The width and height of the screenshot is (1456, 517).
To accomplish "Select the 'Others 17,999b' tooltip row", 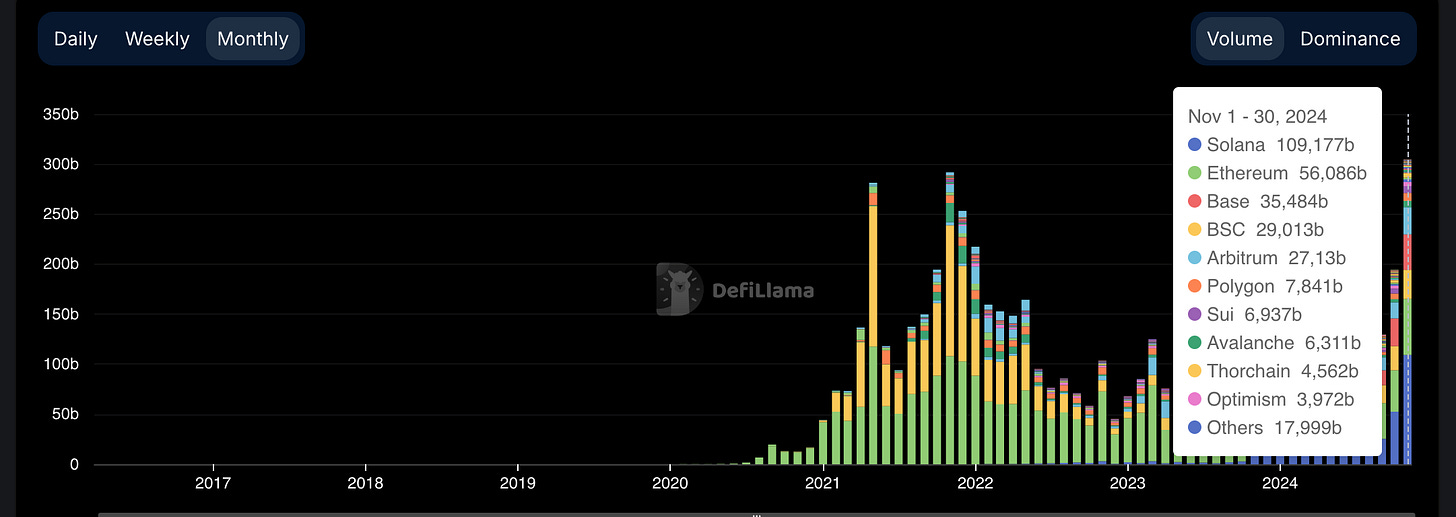I will [x=1265, y=428].
